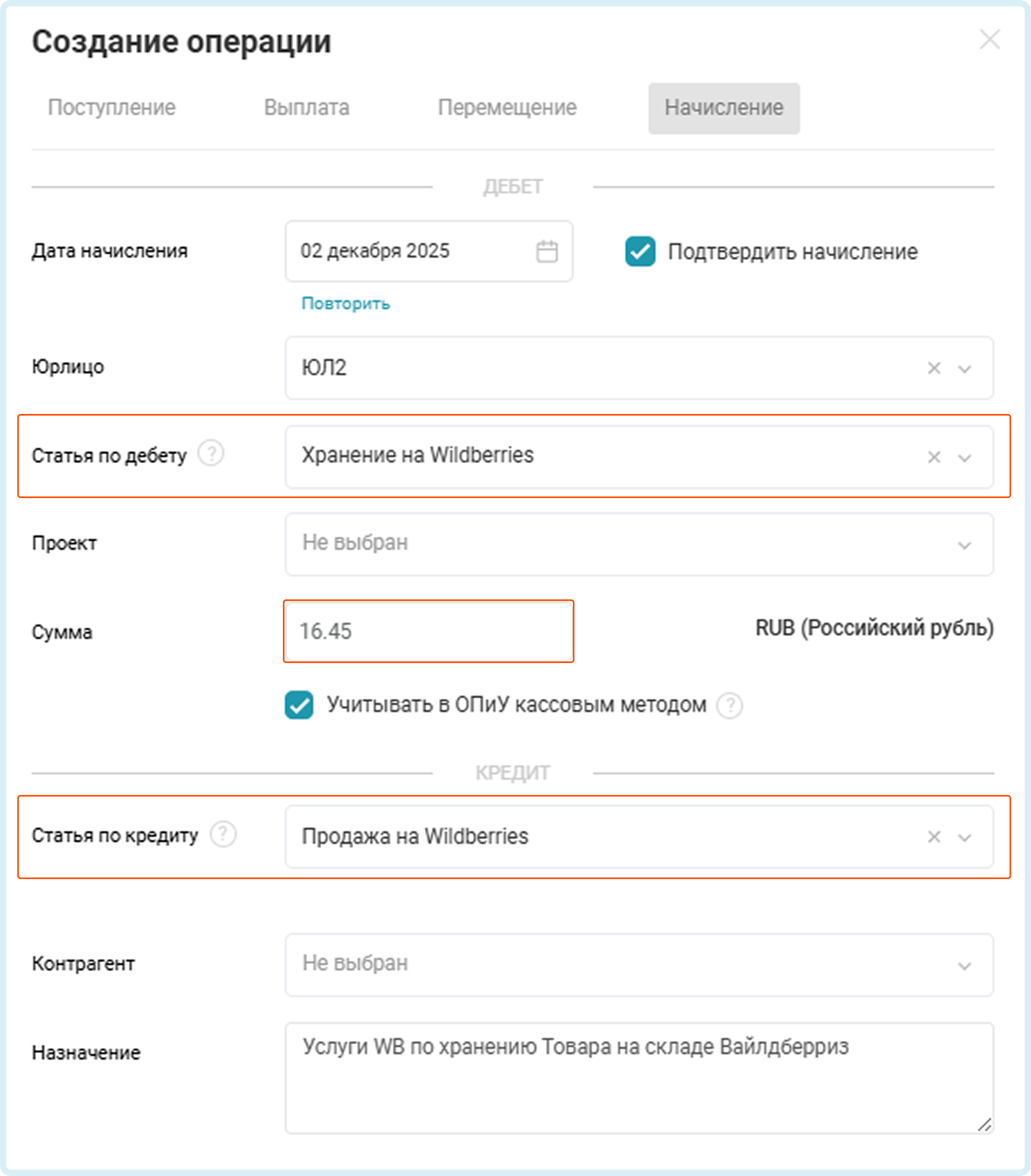Clear the ЮЛ2 legal entity selection
The image size is (1031, 1176).
(x=934, y=368)
